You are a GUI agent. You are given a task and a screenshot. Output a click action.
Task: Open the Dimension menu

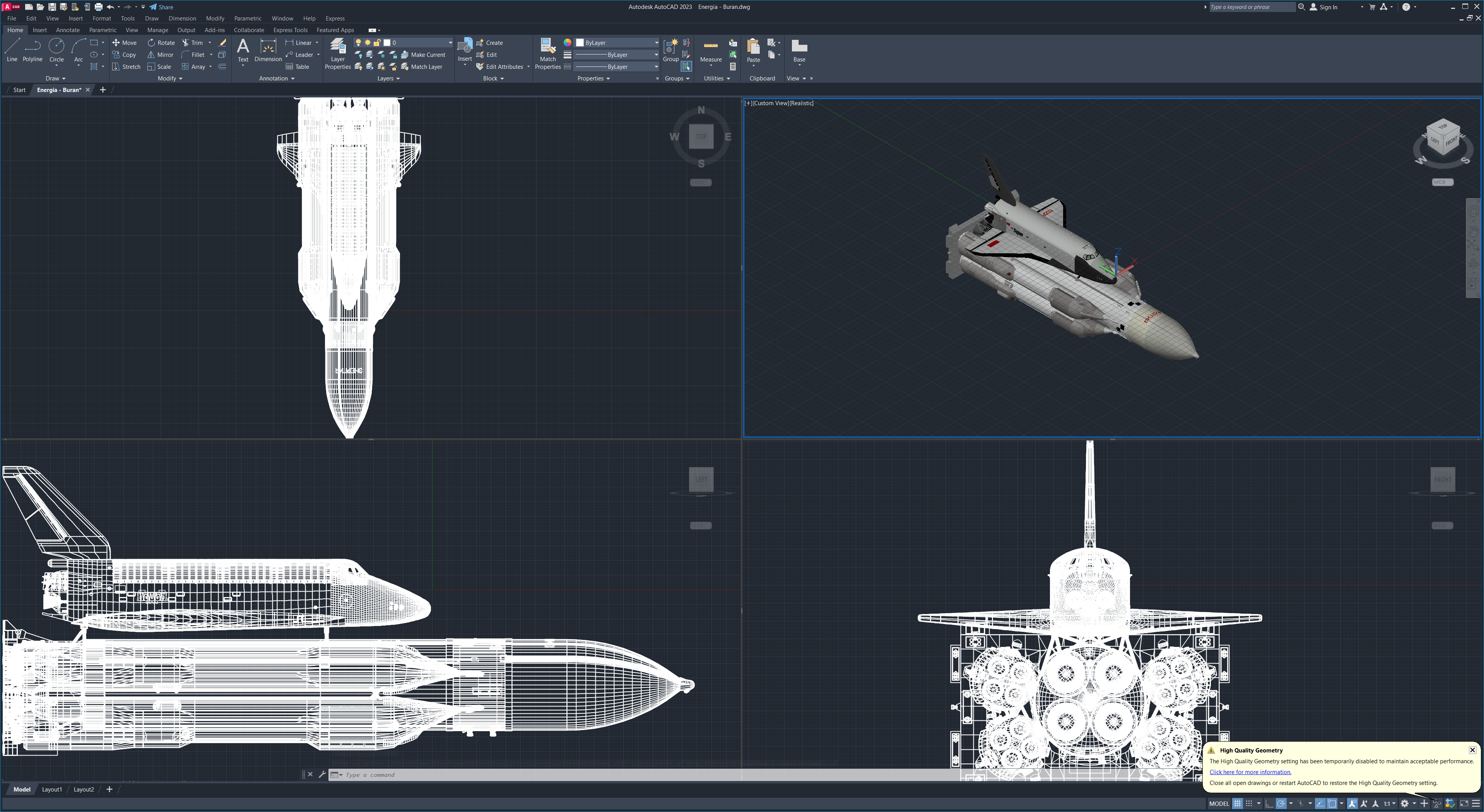click(x=182, y=19)
